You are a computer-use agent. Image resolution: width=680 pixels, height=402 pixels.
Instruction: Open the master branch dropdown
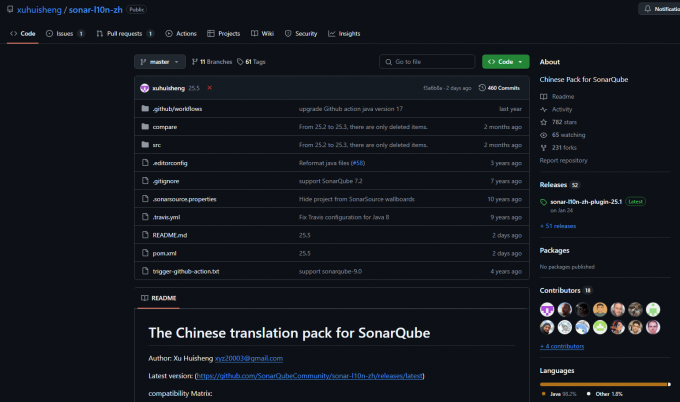[160, 62]
